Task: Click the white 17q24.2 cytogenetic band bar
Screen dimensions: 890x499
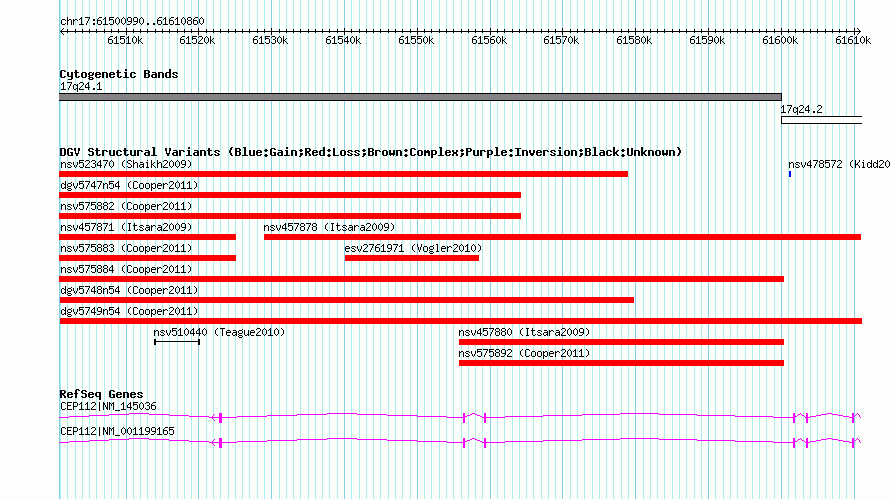Action: (821, 120)
